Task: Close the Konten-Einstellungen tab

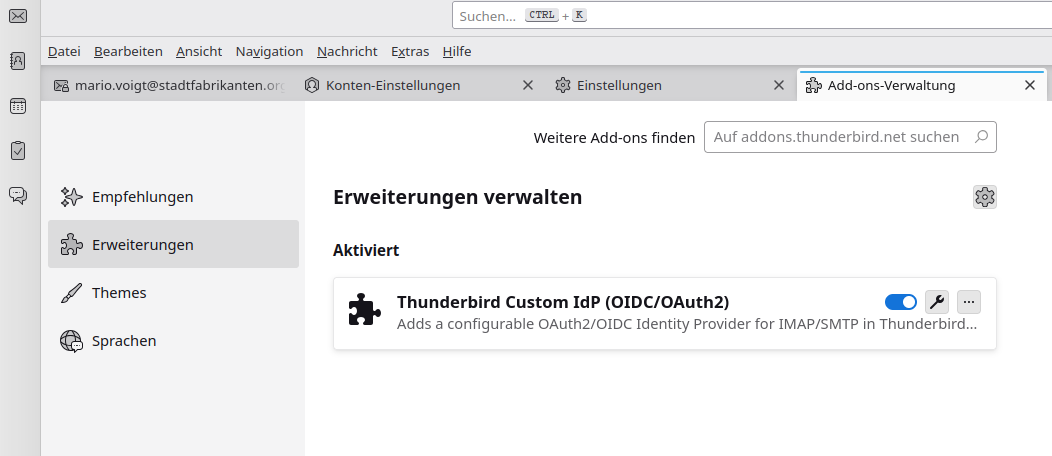Action: click(527, 85)
